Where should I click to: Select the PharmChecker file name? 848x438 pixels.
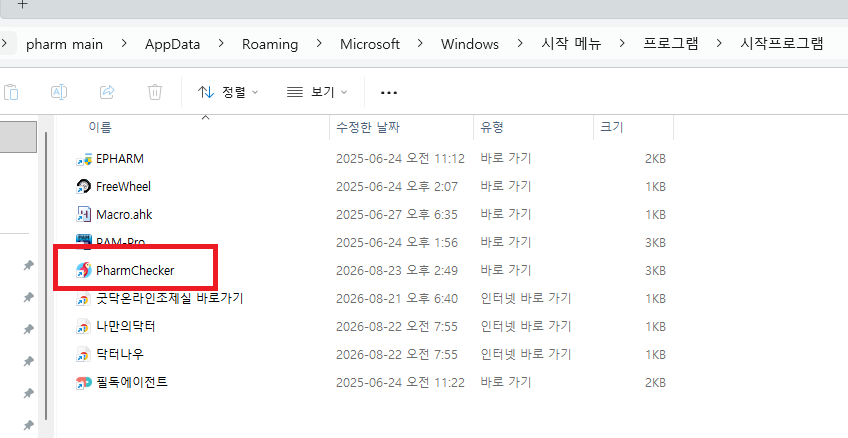click(135, 270)
